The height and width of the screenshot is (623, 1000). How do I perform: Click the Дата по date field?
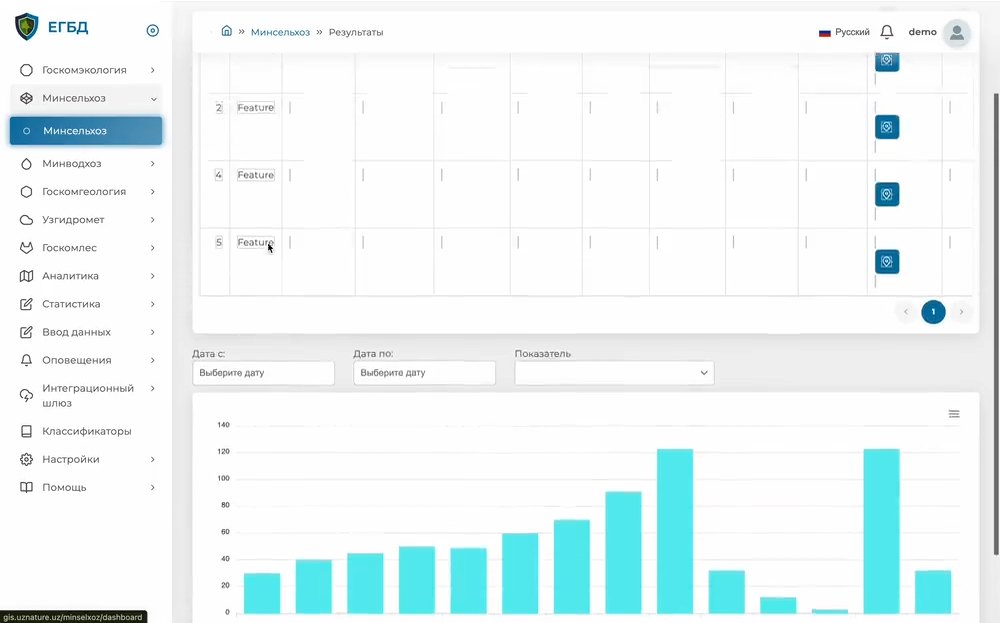pyautogui.click(x=425, y=373)
